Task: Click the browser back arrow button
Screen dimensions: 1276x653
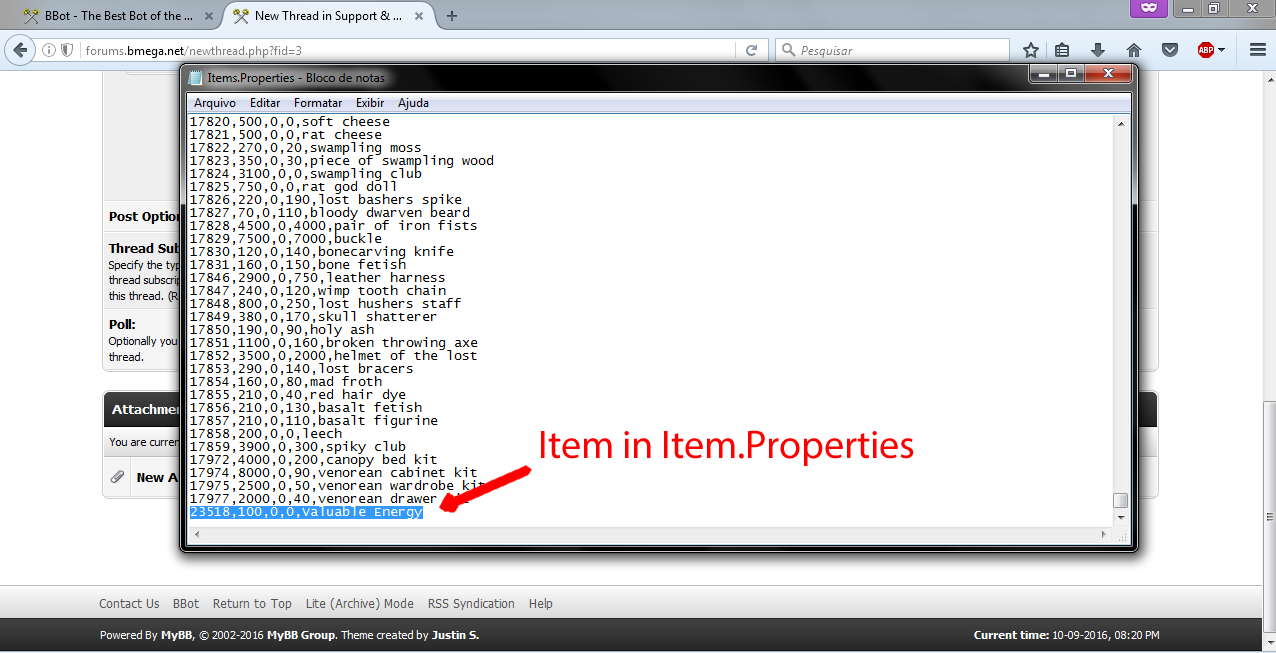Action: tap(19, 50)
